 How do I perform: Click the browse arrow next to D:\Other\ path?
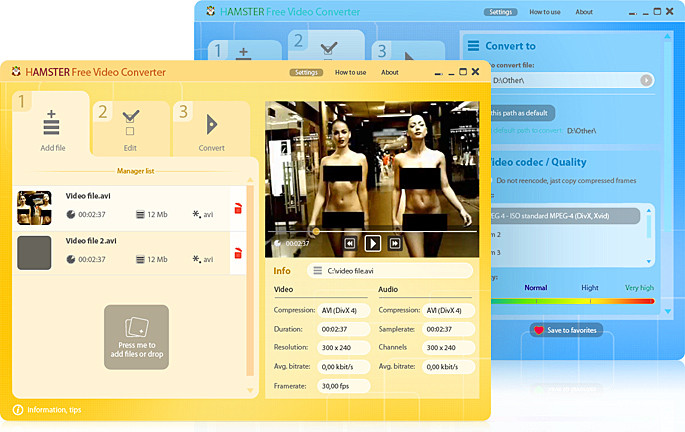(x=646, y=80)
